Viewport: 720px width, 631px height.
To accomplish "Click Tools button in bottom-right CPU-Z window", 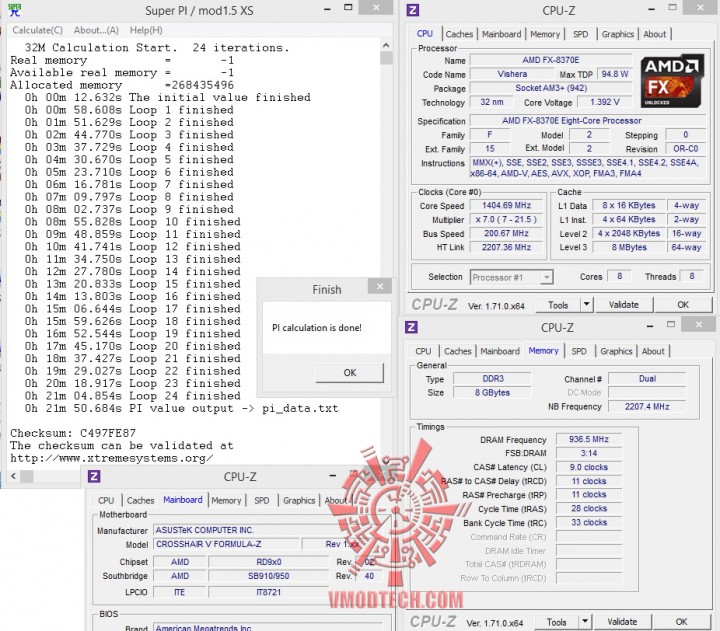I will coord(557,622).
